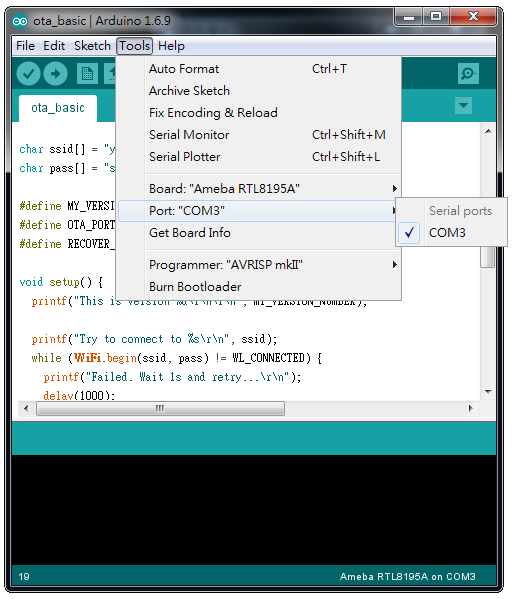Click Burn Bootloader menu item
This screenshot has height=599, width=513.
[x=258, y=287]
